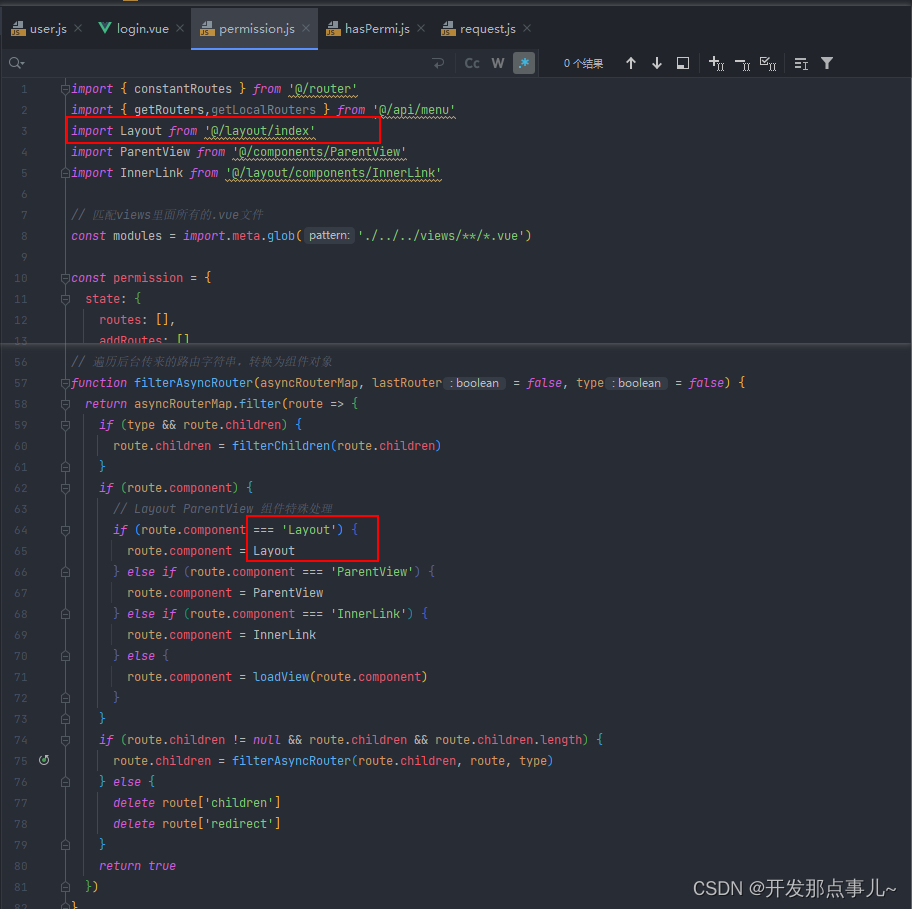This screenshot has width=912, height=909.
Task: Add selection for next occurrence icon
Action: (x=716, y=63)
